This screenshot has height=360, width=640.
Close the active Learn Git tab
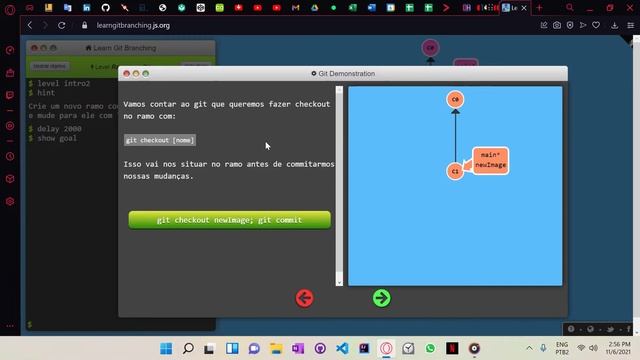point(524,8)
